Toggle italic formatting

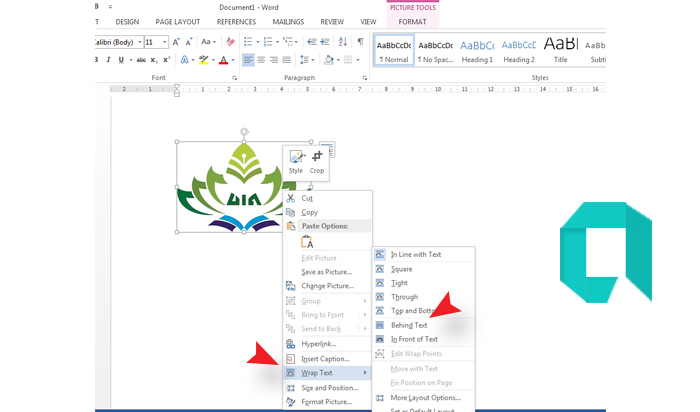108,60
